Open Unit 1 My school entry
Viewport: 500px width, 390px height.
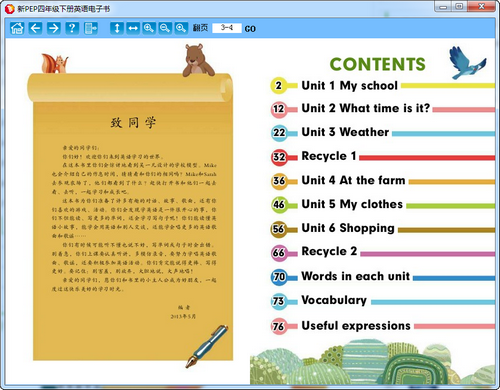[349, 86]
